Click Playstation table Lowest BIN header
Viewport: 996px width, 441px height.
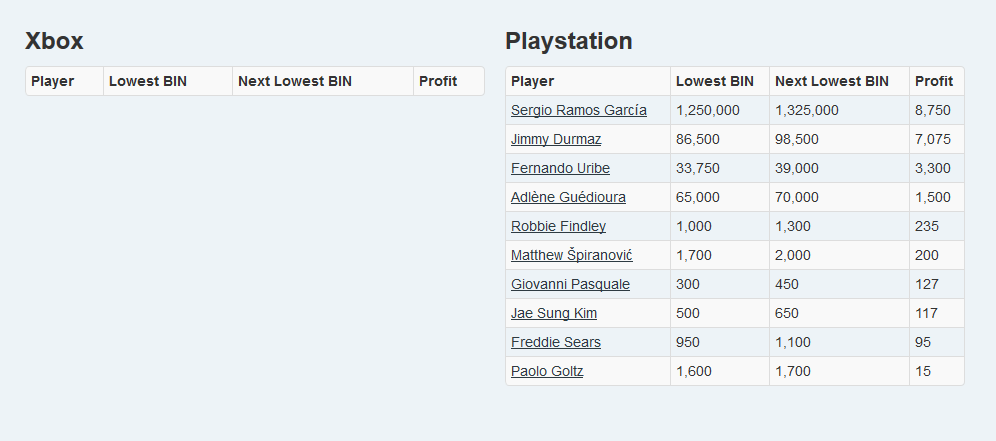click(715, 81)
